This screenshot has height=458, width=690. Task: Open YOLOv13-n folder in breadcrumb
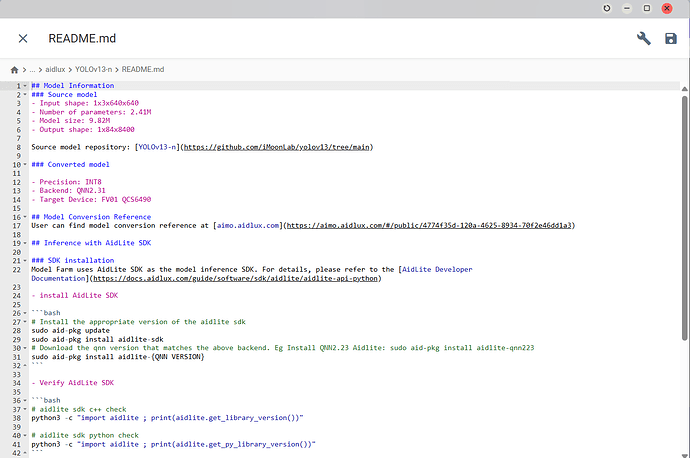click(93, 70)
